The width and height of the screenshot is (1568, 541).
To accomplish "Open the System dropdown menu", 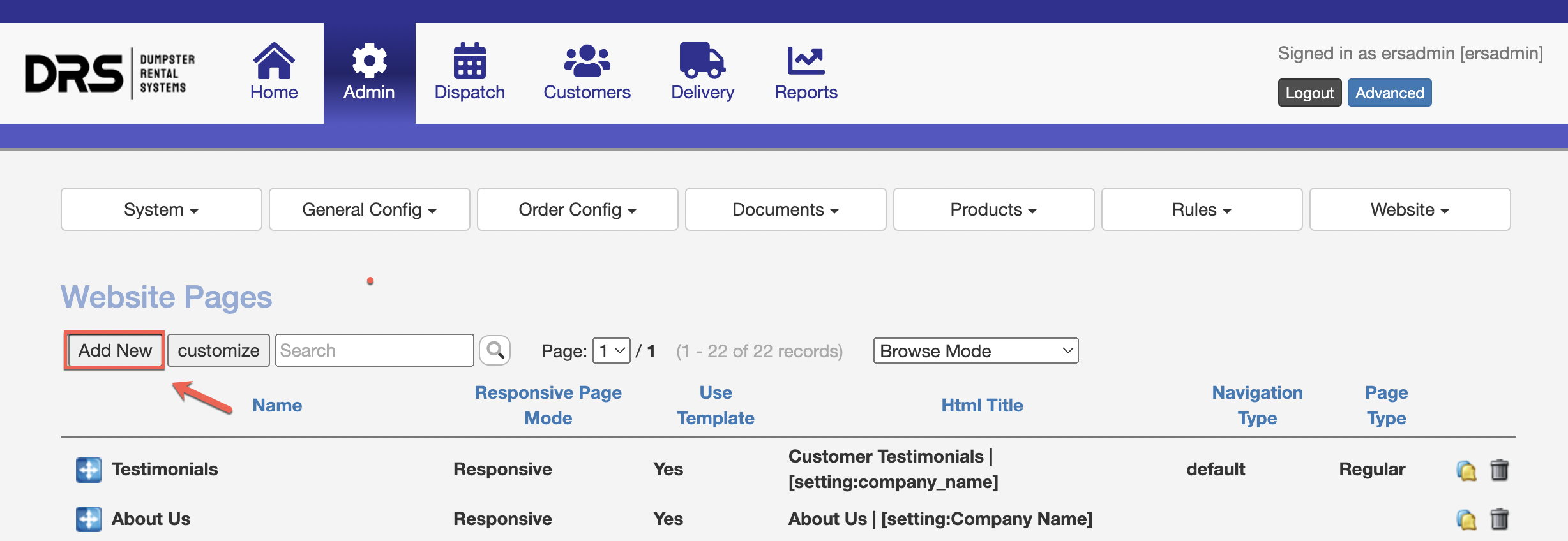I will pyautogui.click(x=161, y=209).
